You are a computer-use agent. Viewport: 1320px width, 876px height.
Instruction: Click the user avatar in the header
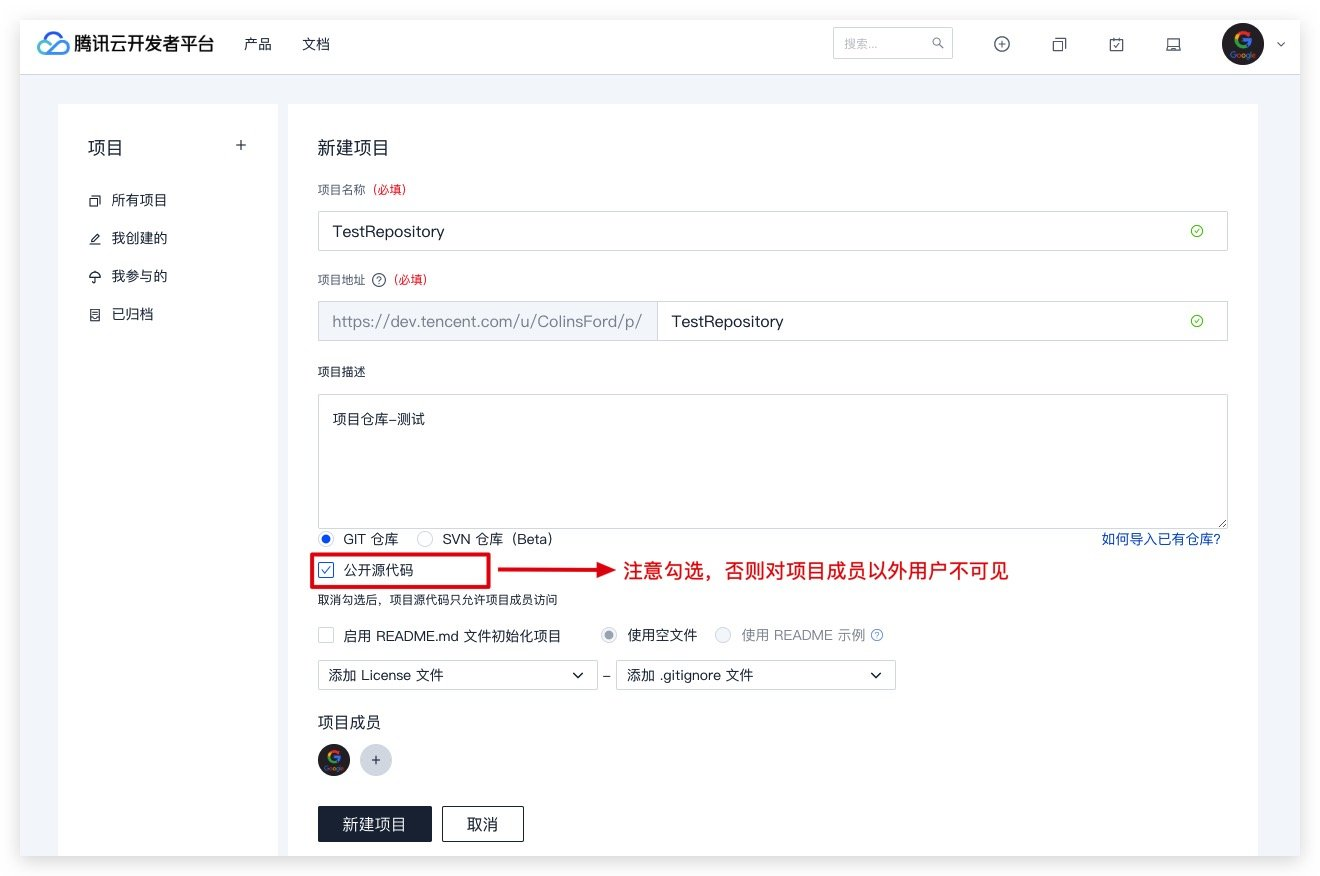coord(1243,44)
